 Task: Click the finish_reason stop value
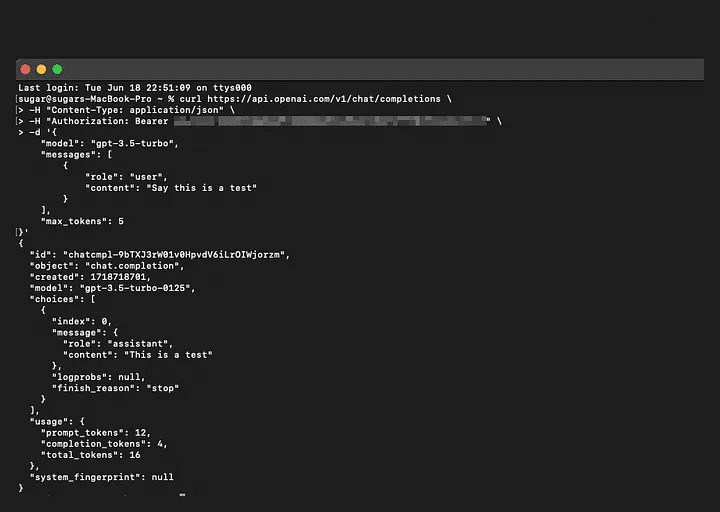click(163, 388)
